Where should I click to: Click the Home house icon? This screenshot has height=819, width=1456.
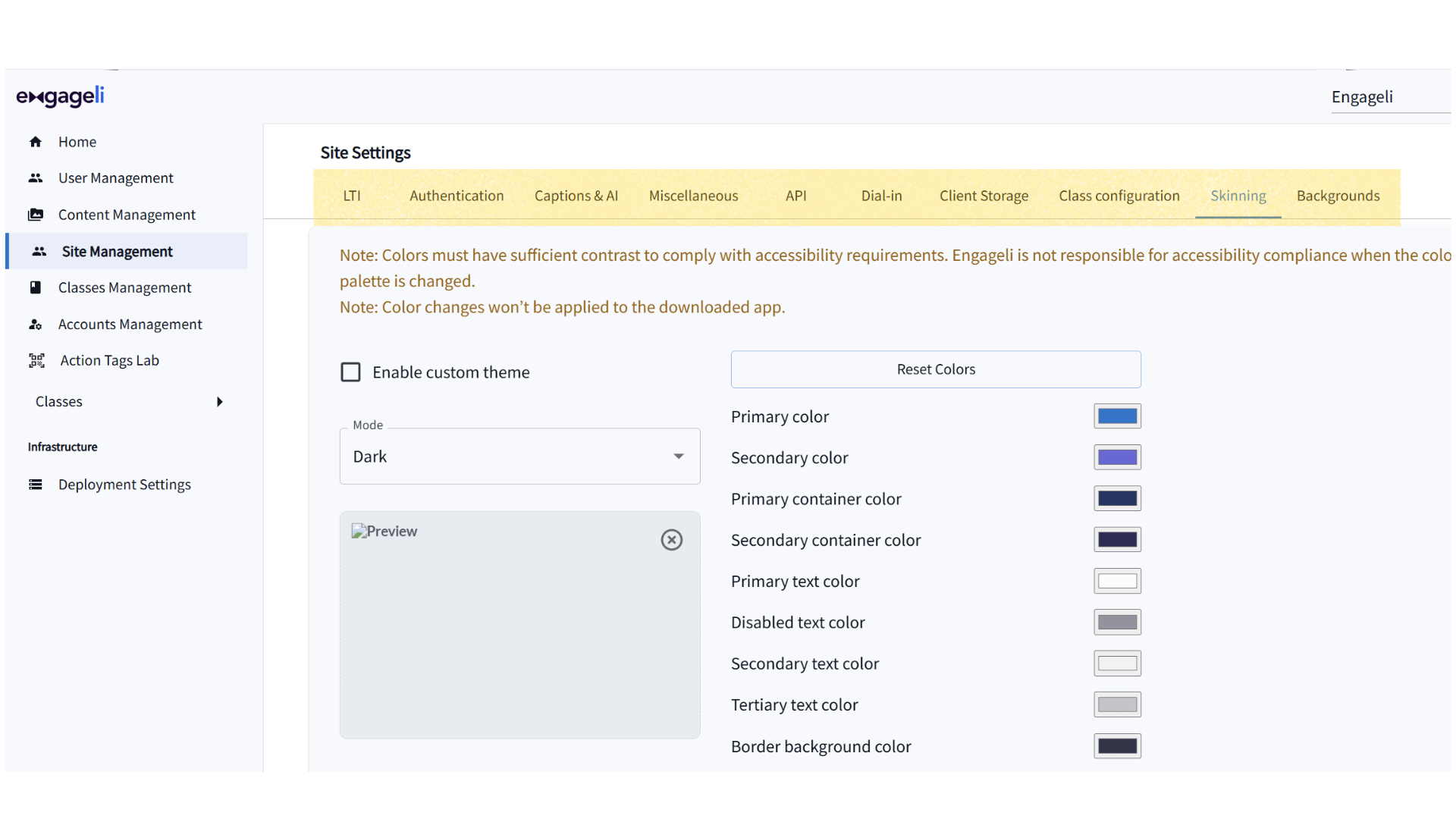click(35, 142)
